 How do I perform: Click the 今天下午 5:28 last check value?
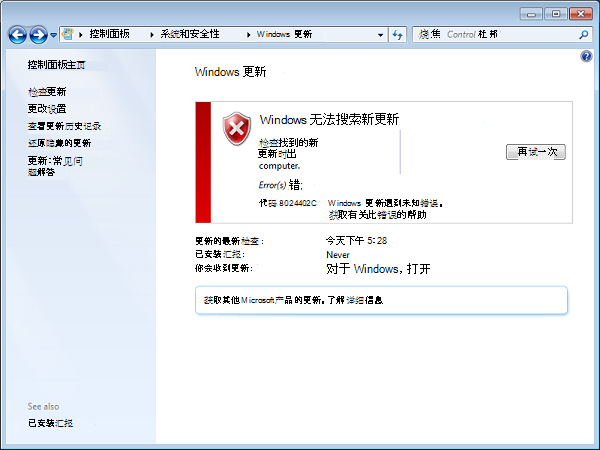357,241
